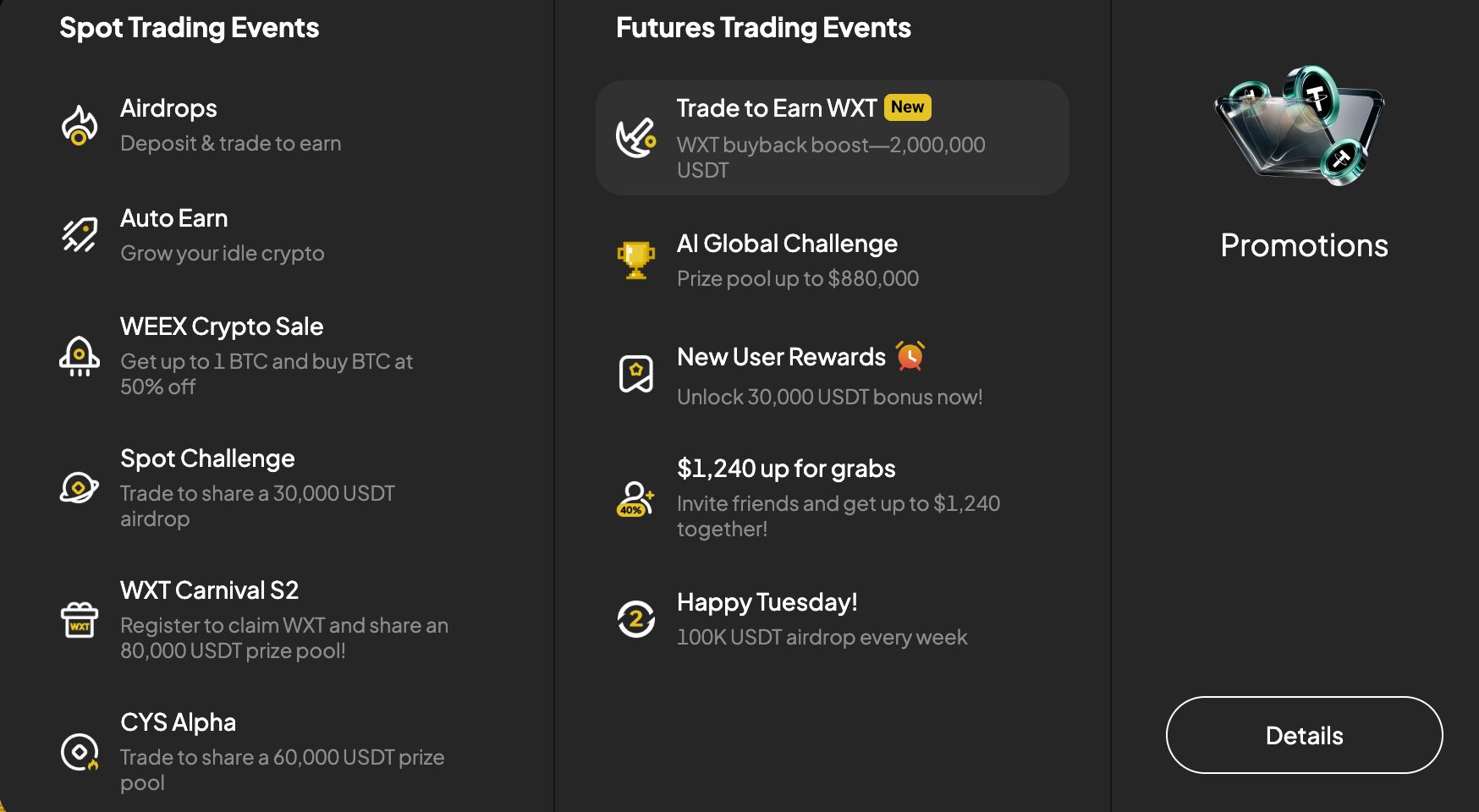Select the Airdrops flame icon
Viewport: 1479px width, 812px height.
pyautogui.click(x=80, y=125)
